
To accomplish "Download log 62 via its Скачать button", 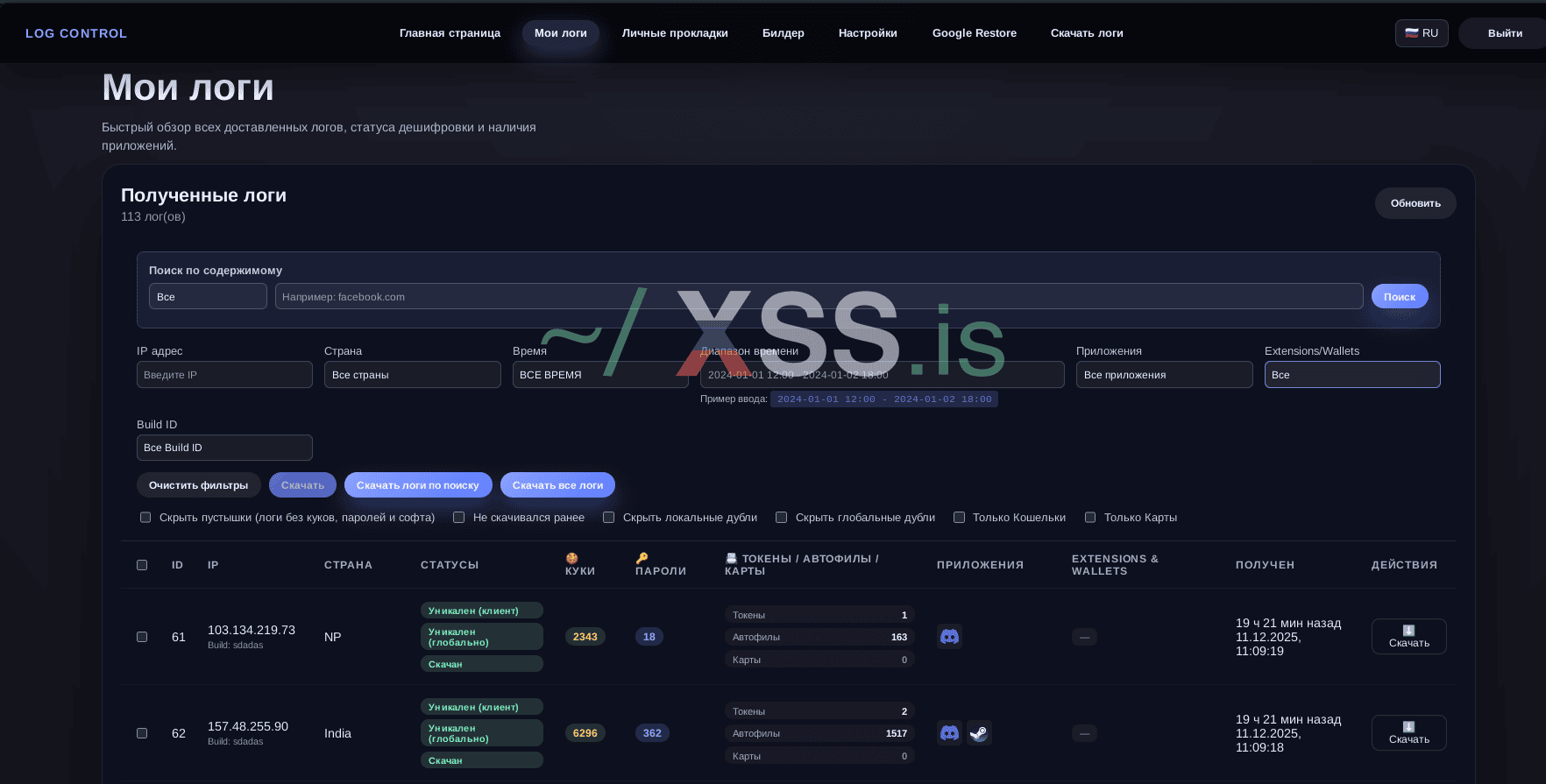I will [x=1409, y=733].
